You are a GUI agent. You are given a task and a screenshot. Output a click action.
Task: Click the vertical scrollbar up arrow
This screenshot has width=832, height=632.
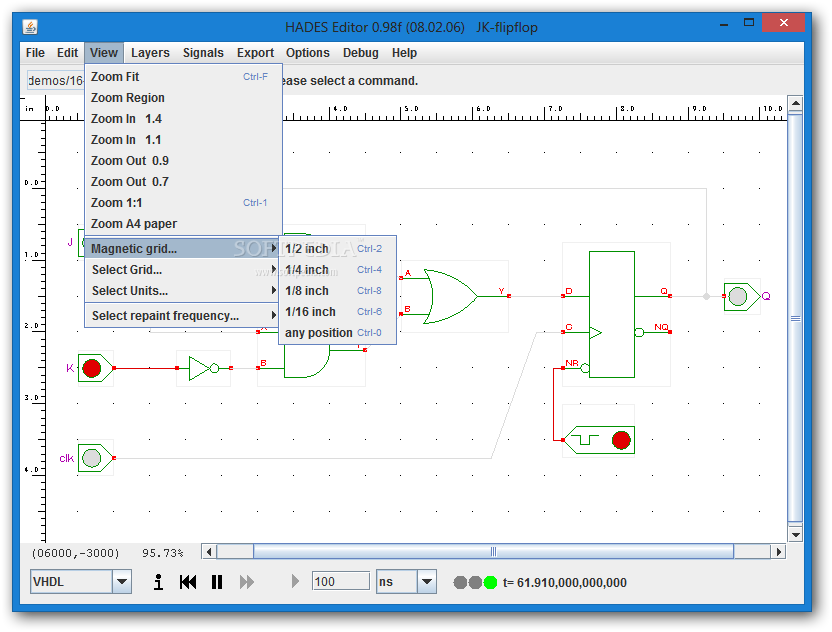click(x=795, y=103)
